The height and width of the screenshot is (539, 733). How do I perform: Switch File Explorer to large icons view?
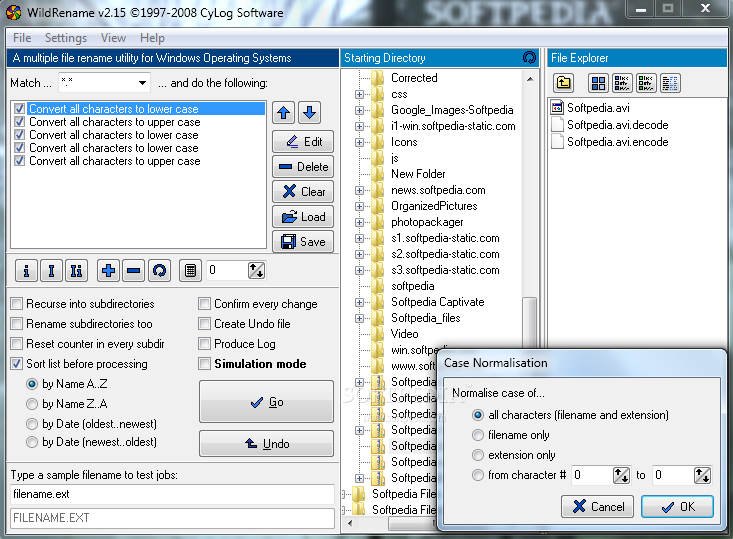(598, 83)
